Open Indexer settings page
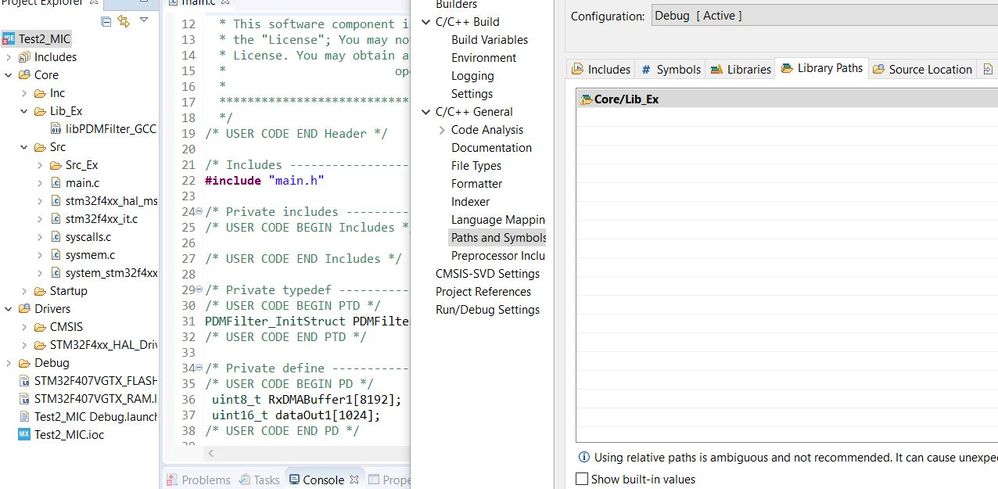 (470, 202)
